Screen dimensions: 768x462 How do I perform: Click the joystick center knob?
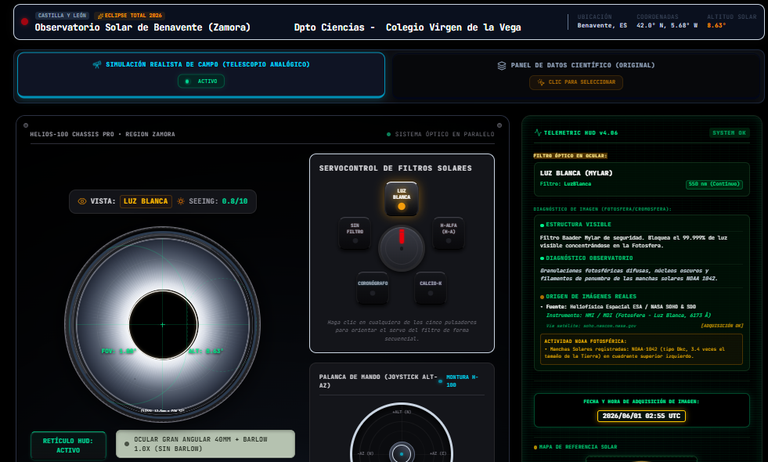tap(402, 454)
